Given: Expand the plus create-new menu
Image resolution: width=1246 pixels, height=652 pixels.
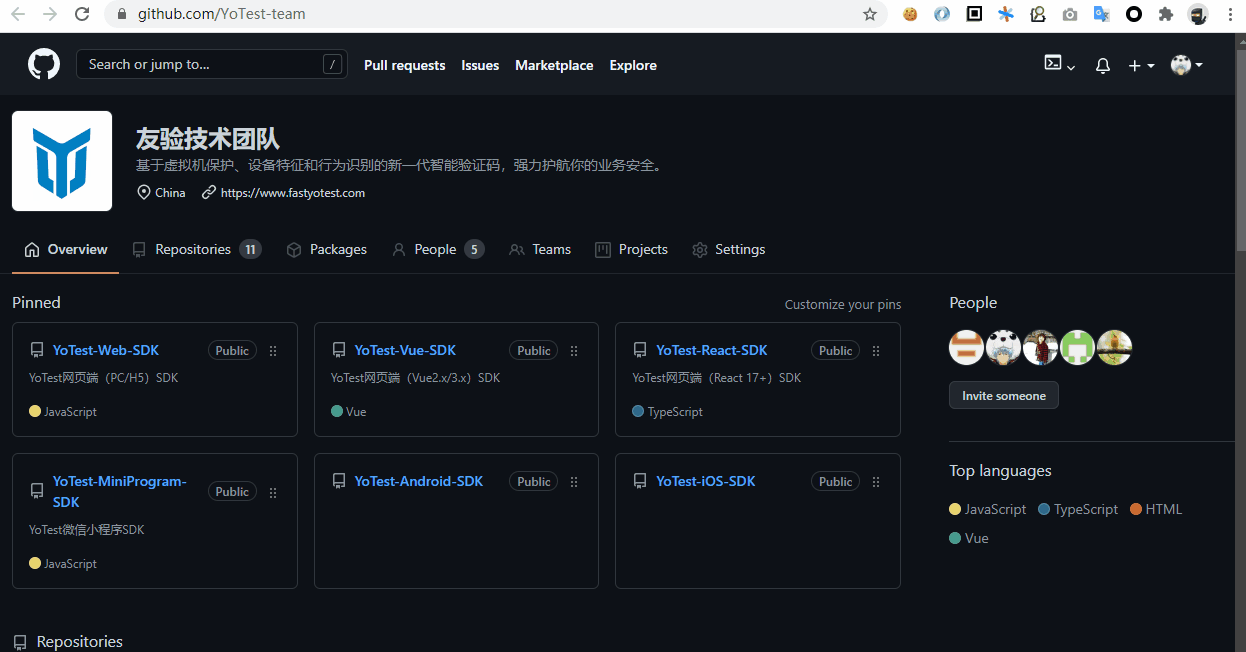Looking at the screenshot, I should tap(1141, 66).
